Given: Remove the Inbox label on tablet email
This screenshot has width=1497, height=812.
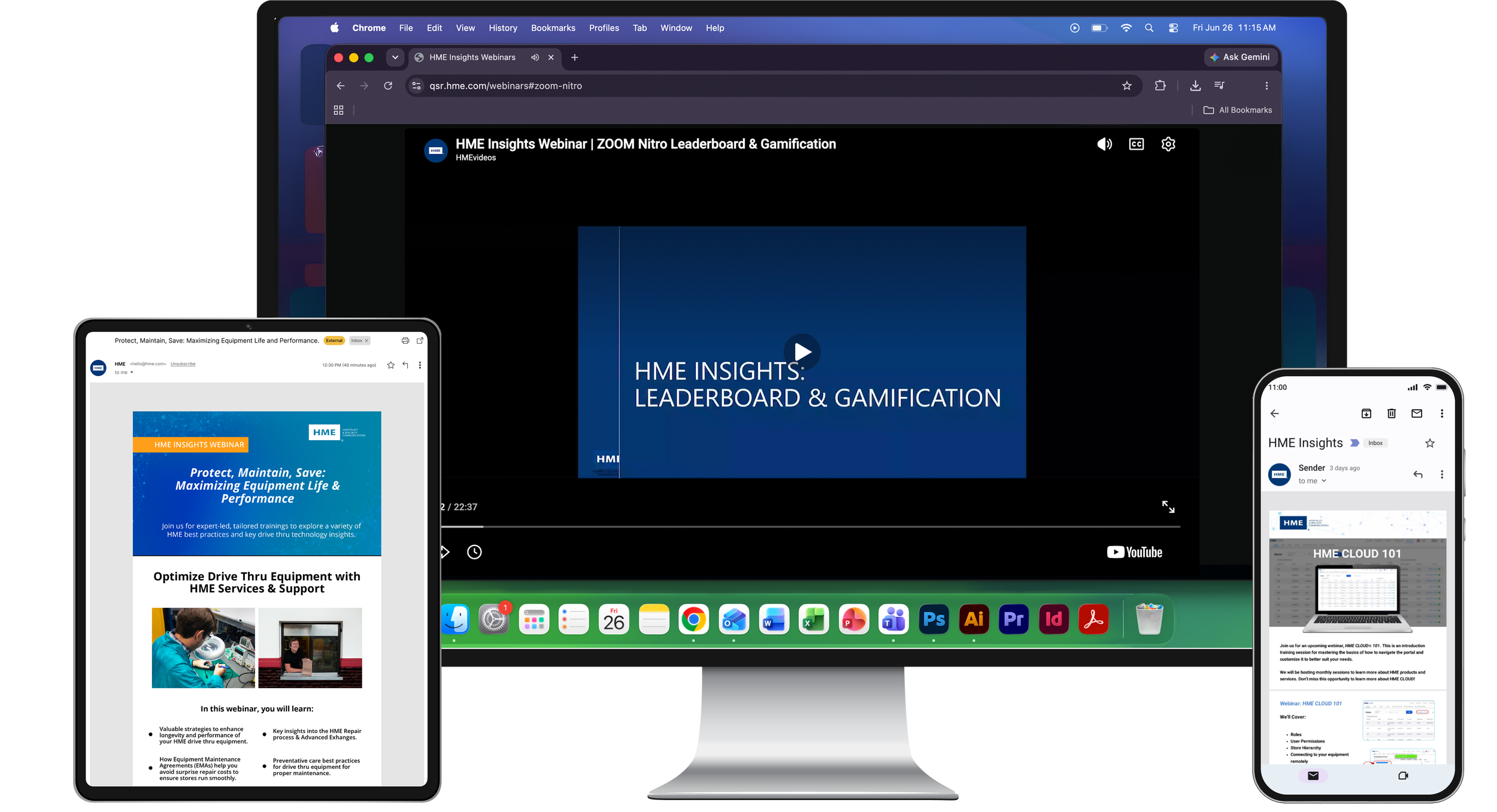Looking at the screenshot, I should click(x=366, y=341).
